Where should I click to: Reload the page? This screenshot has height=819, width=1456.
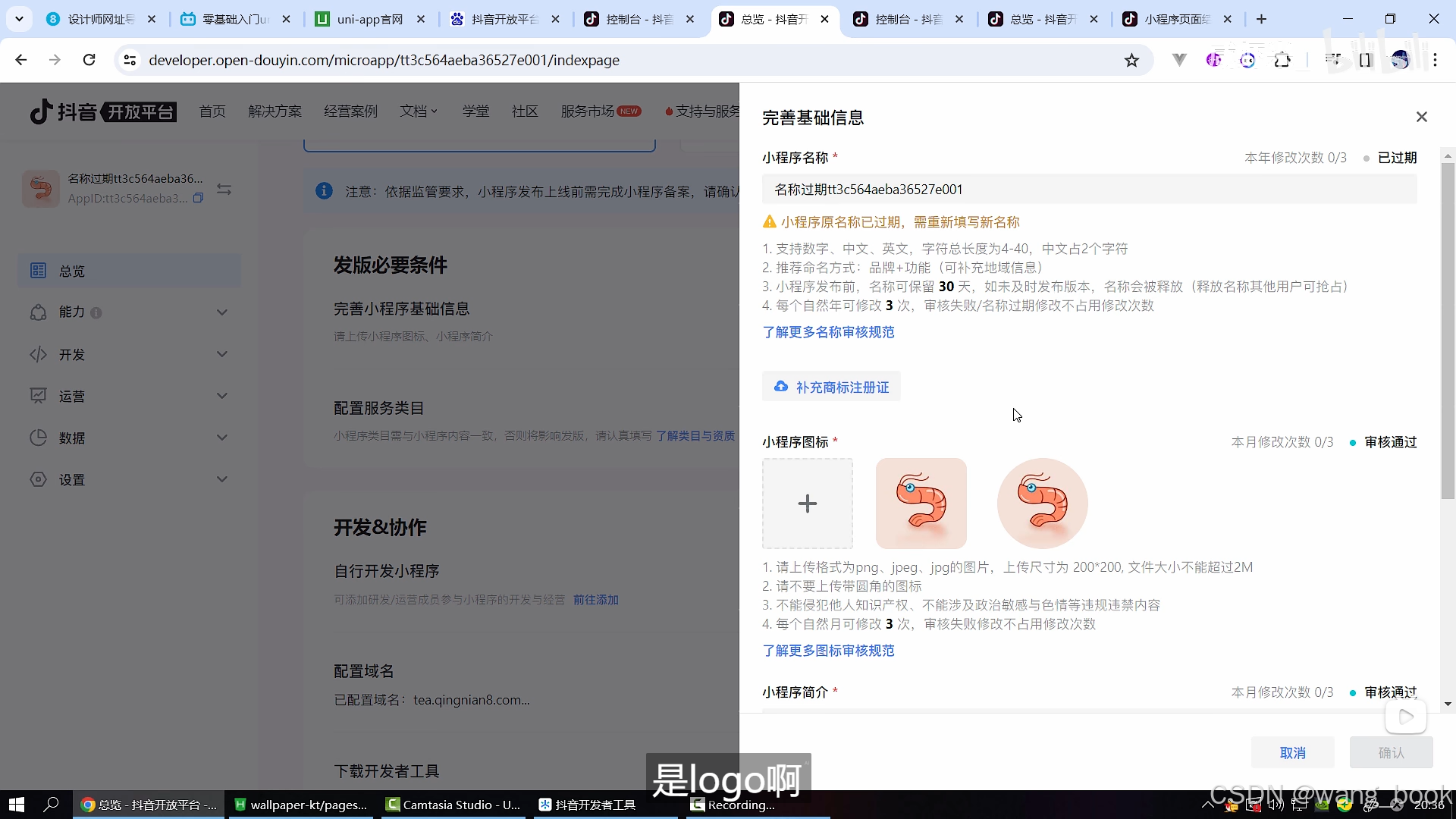(x=89, y=60)
